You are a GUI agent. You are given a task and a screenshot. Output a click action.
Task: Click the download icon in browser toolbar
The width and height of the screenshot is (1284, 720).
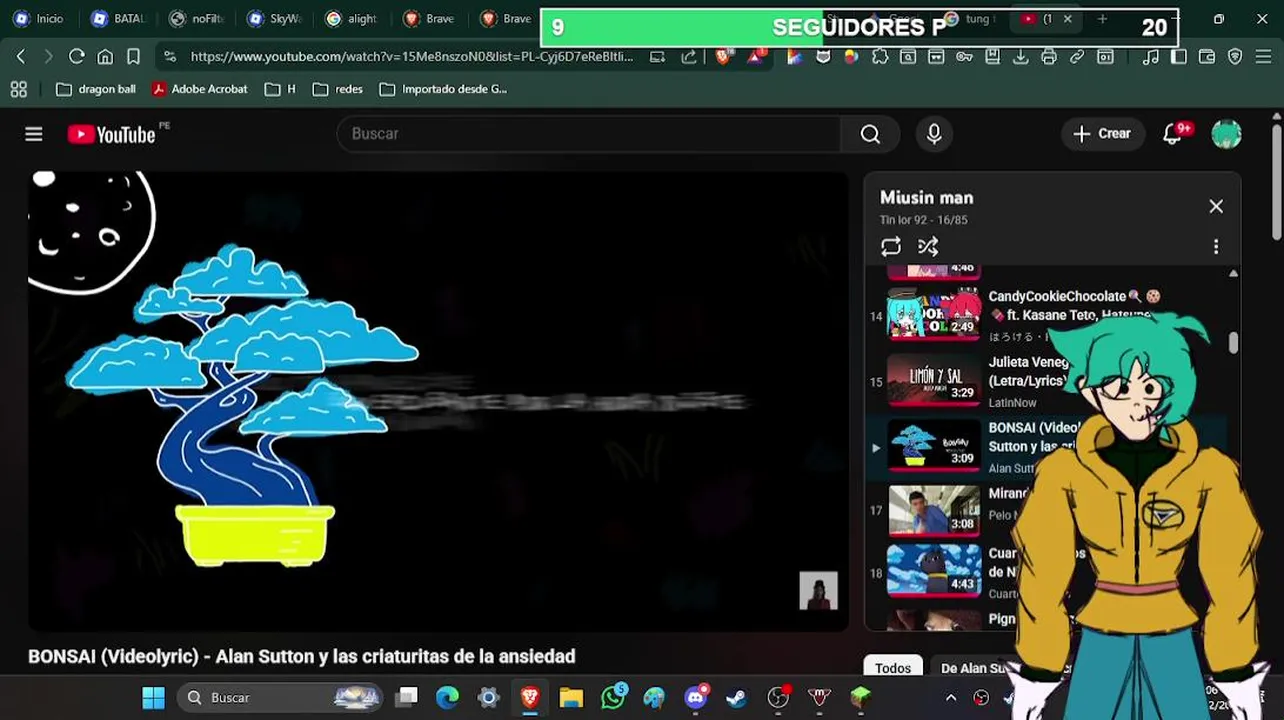click(1020, 57)
